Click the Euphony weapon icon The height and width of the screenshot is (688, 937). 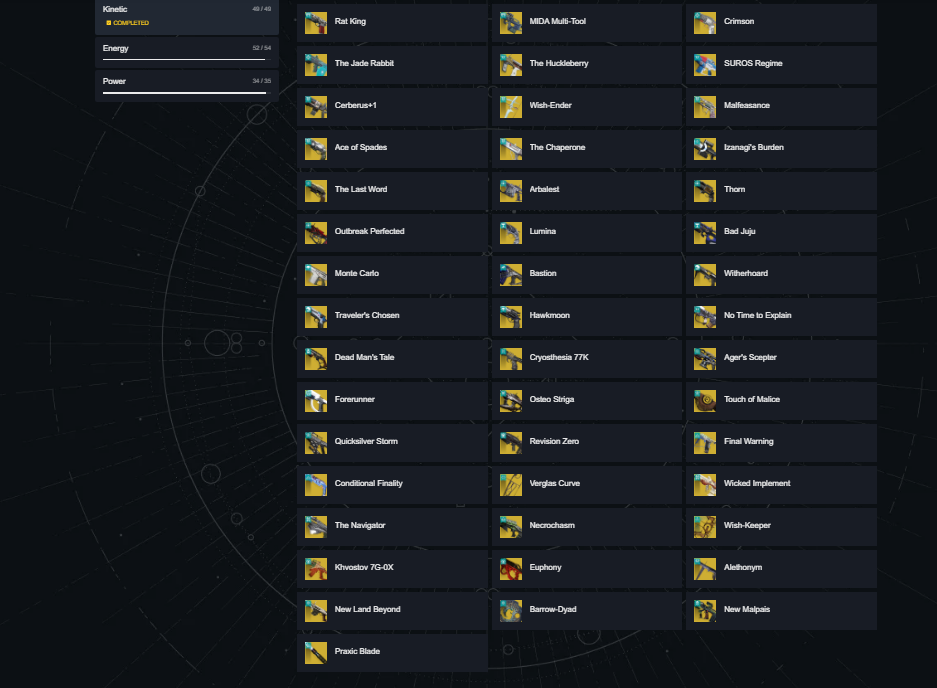point(510,569)
